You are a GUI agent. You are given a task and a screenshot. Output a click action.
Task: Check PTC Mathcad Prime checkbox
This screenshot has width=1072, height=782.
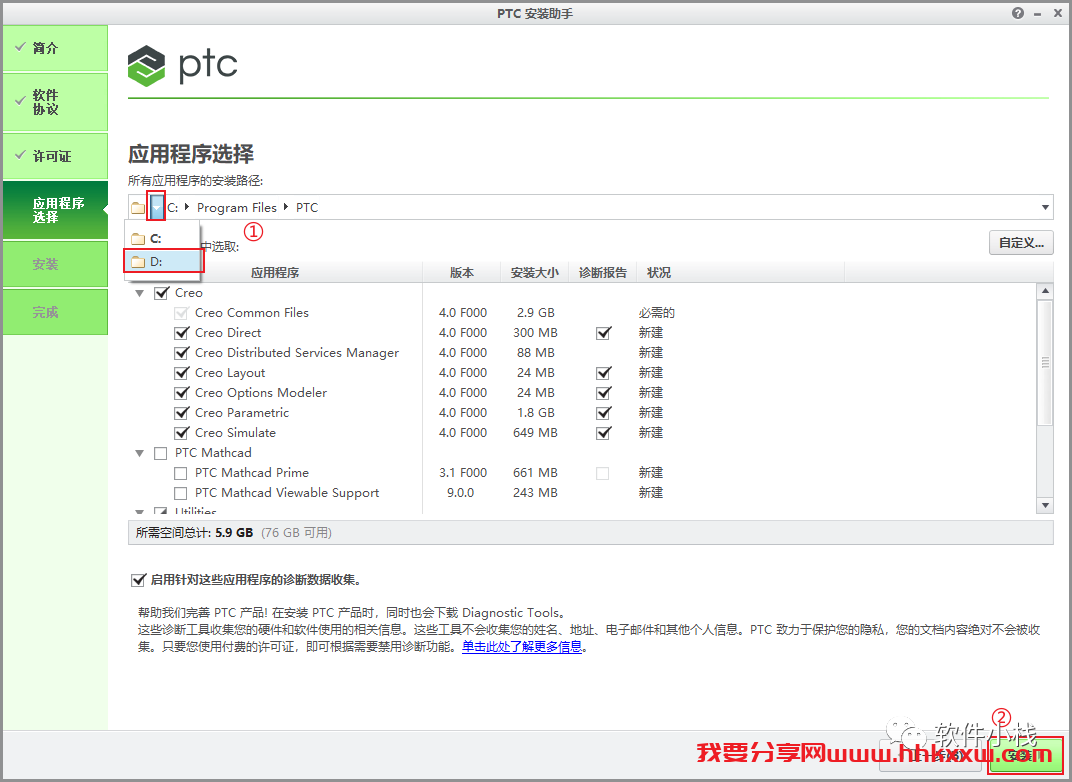pyautogui.click(x=180, y=473)
